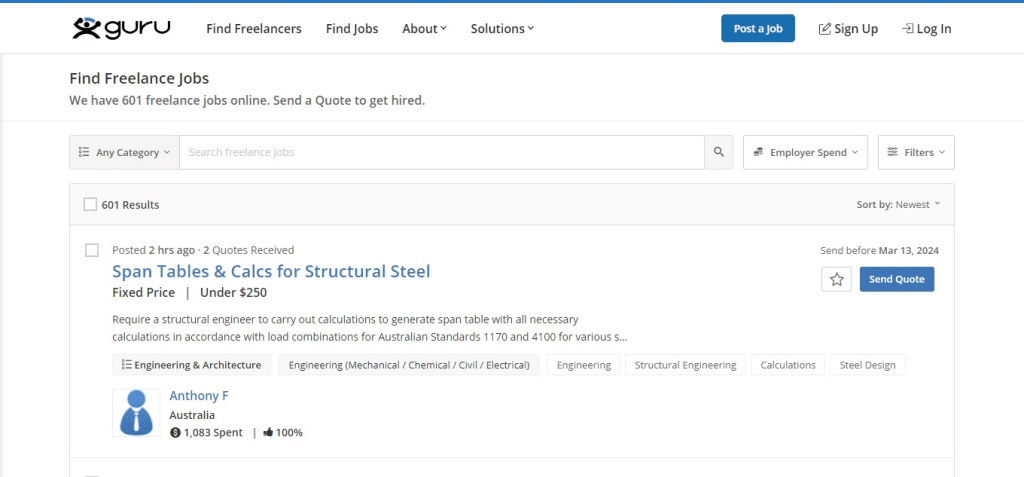
Task: Go to Find Freelancers
Action: pos(254,29)
